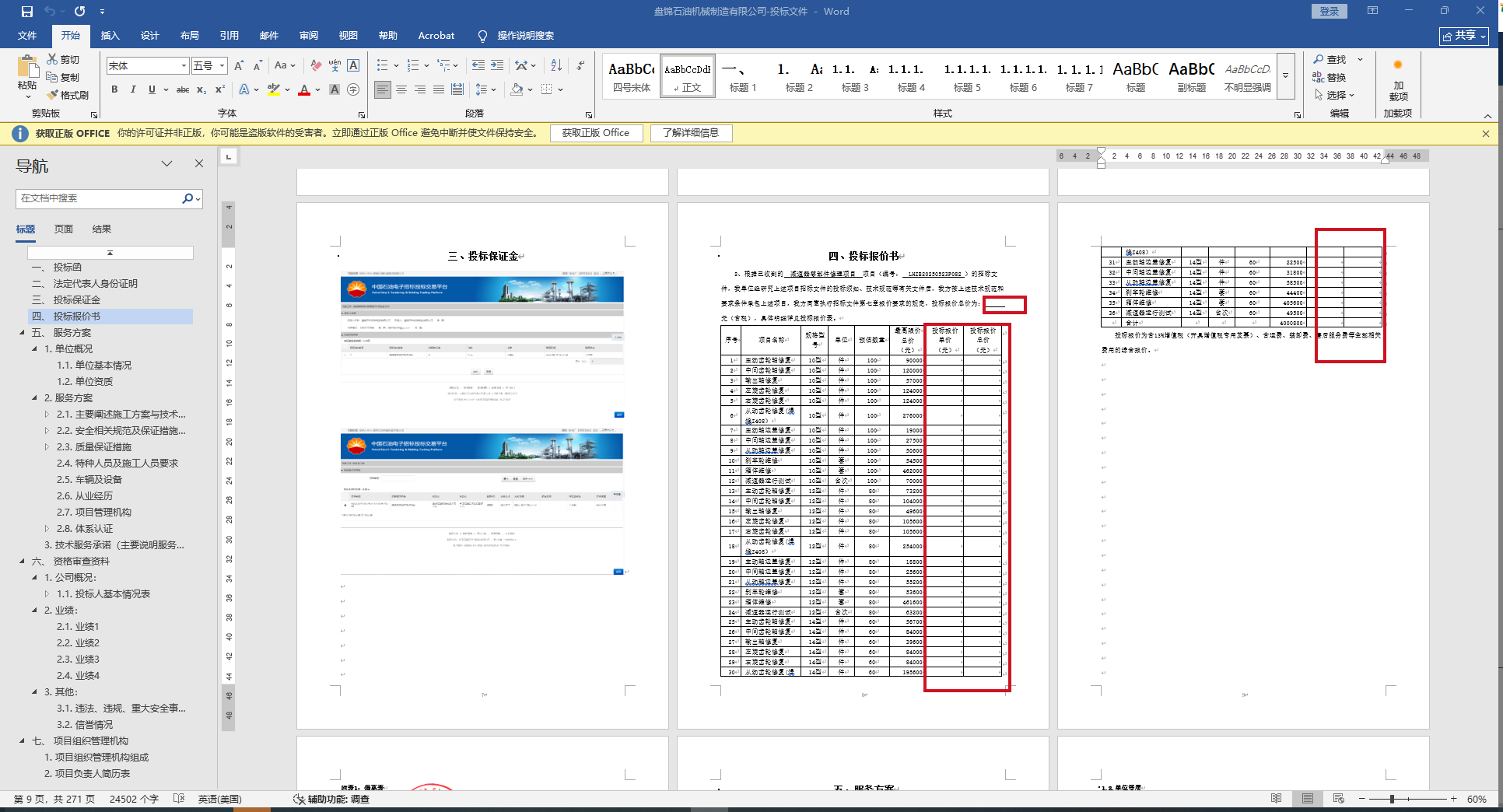Switch to the 审阅 review tab
The width and height of the screenshot is (1503, 812).
[x=309, y=36]
